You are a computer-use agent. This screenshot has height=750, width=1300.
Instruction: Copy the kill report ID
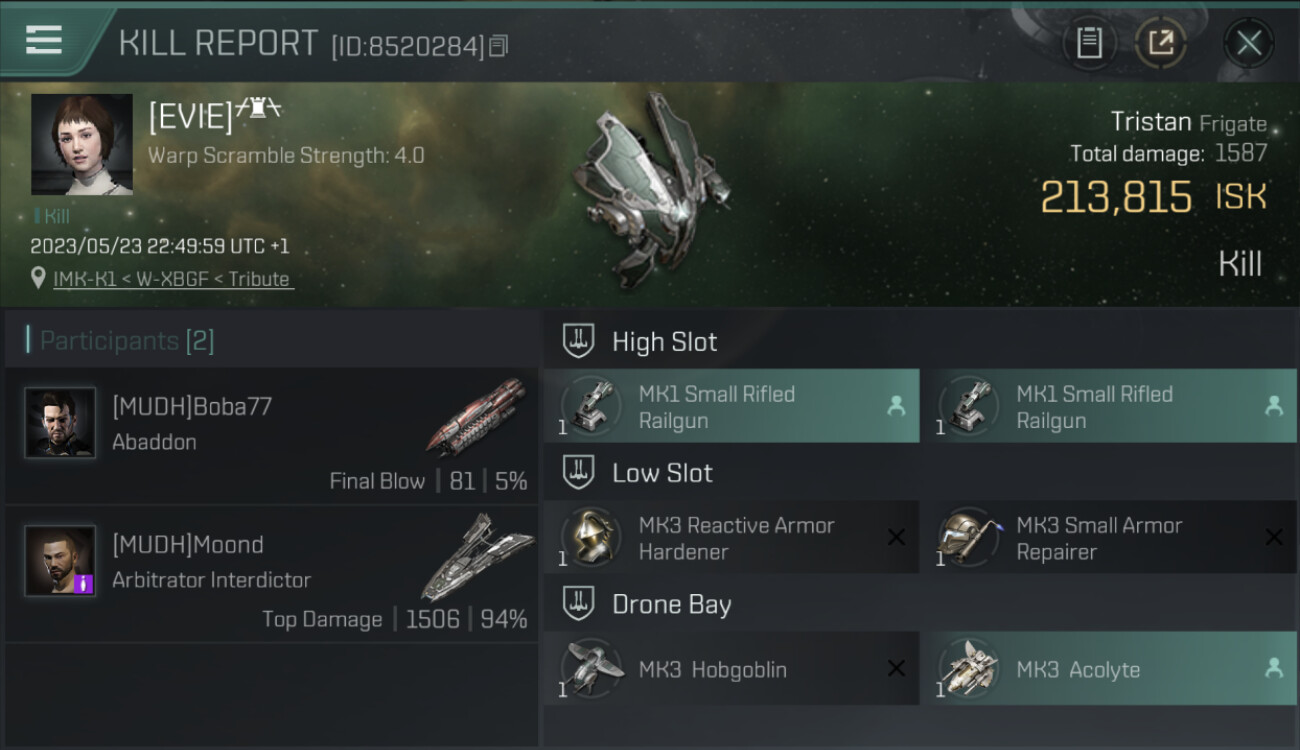[x=498, y=45]
